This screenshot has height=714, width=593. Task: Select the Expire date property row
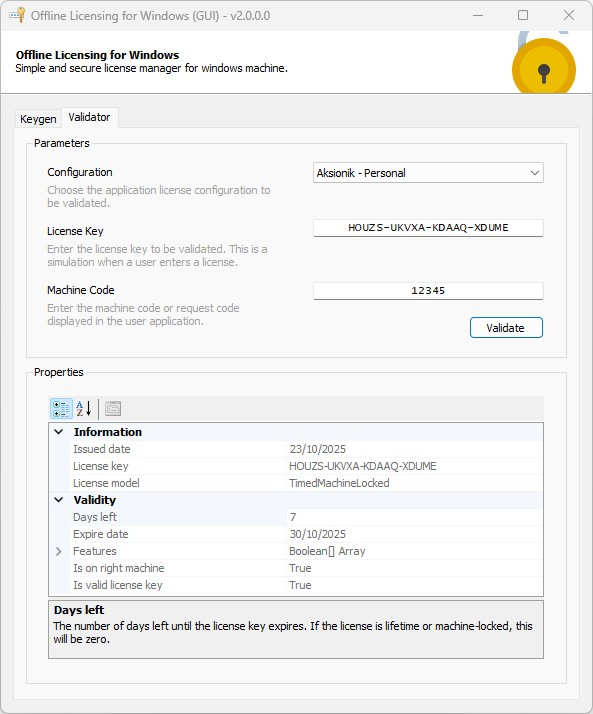(296, 534)
